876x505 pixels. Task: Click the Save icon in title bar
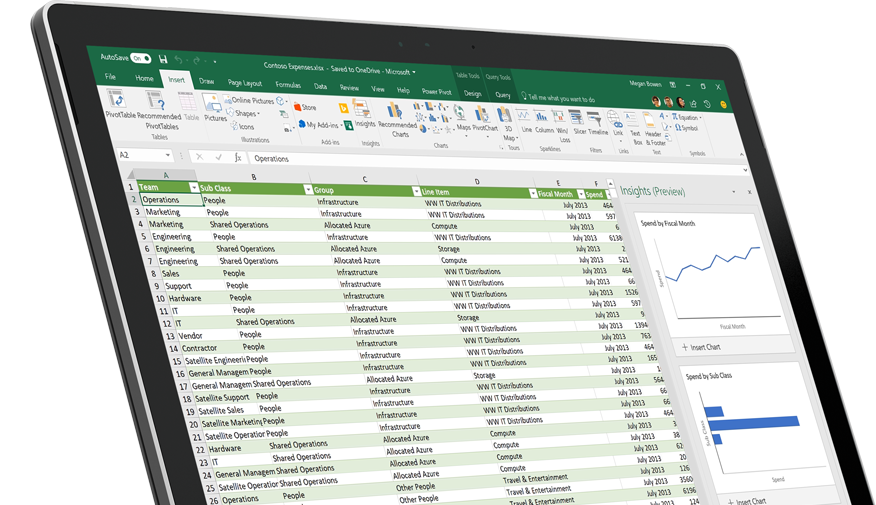coord(163,59)
